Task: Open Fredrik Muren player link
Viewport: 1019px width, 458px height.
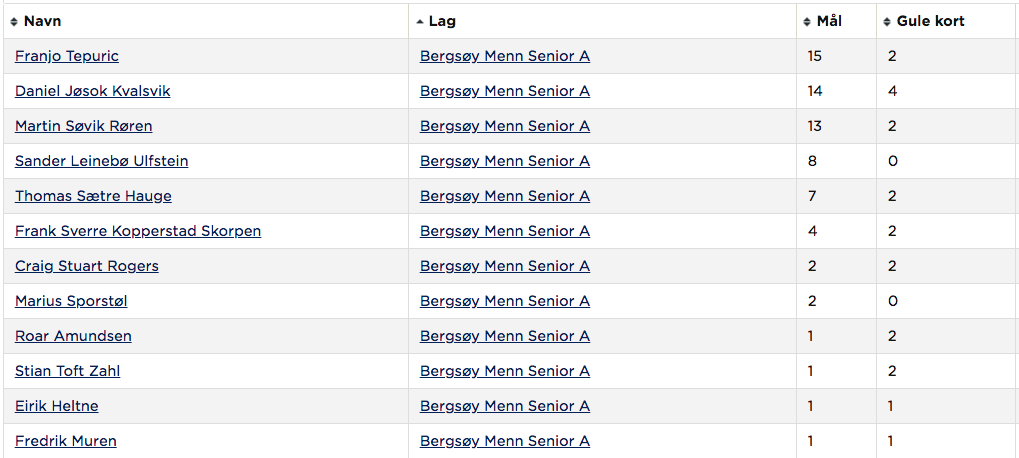Action: click(x=66, y=442)
